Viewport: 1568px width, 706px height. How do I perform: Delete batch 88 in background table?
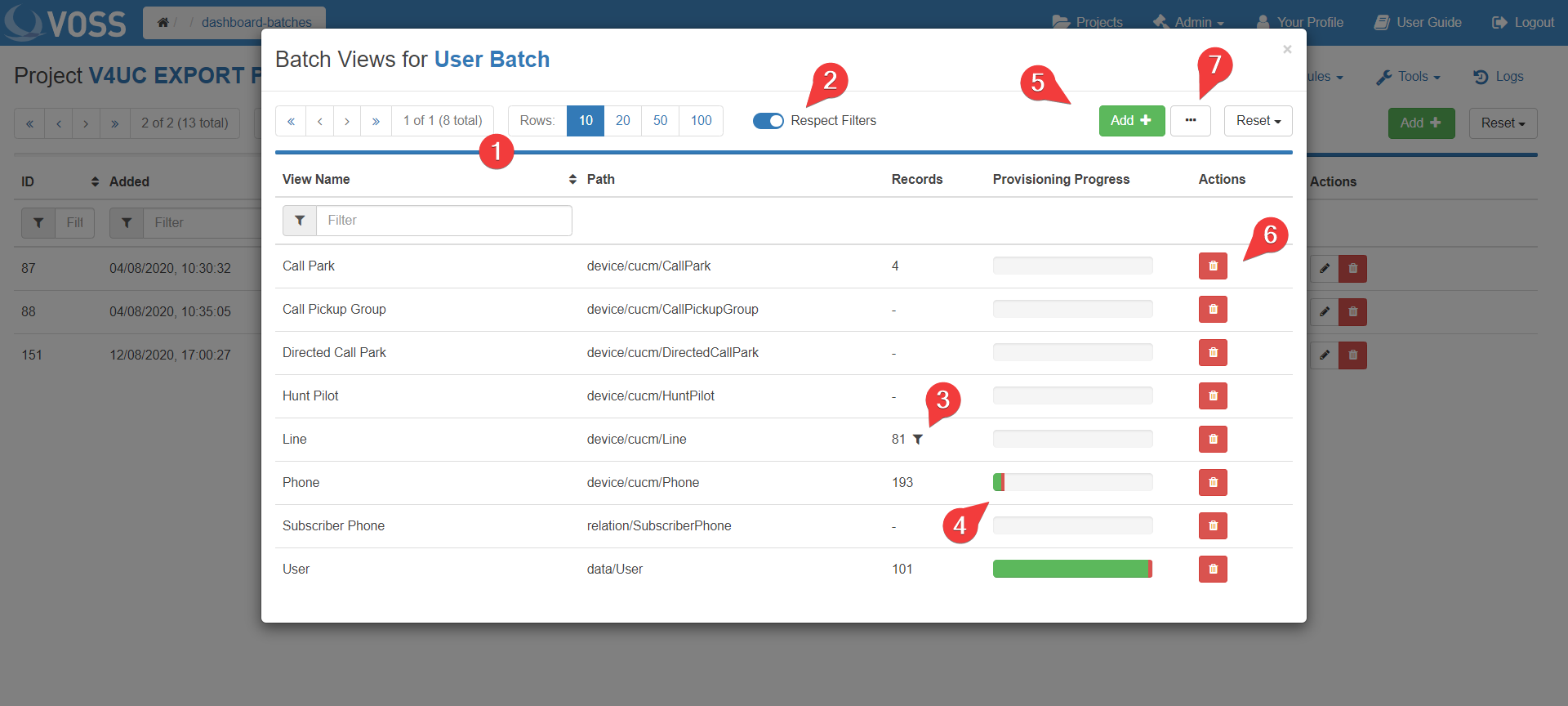(1353, 311)
